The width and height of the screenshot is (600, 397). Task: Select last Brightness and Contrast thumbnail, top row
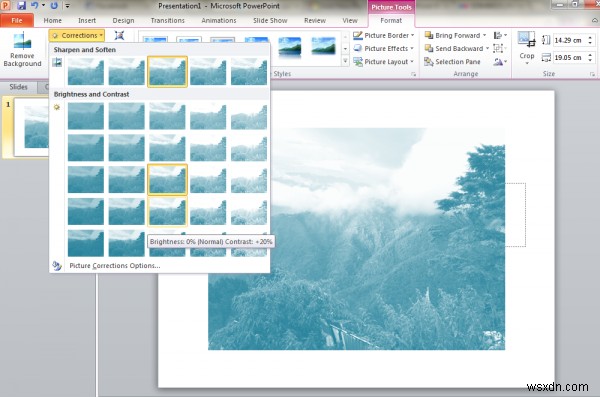249,116
